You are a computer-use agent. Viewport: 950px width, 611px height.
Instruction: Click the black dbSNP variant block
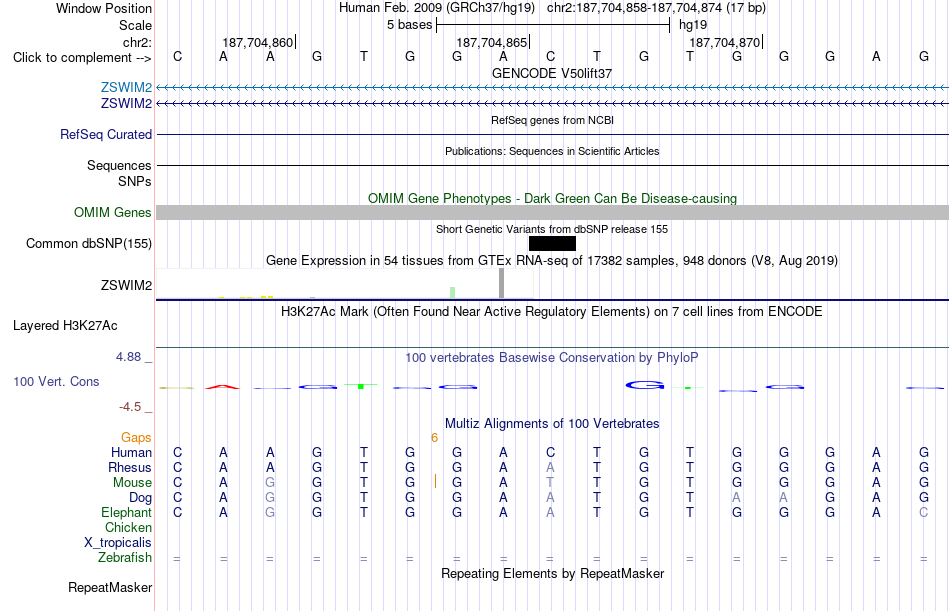pyautogui.click(x=552, y=244)
